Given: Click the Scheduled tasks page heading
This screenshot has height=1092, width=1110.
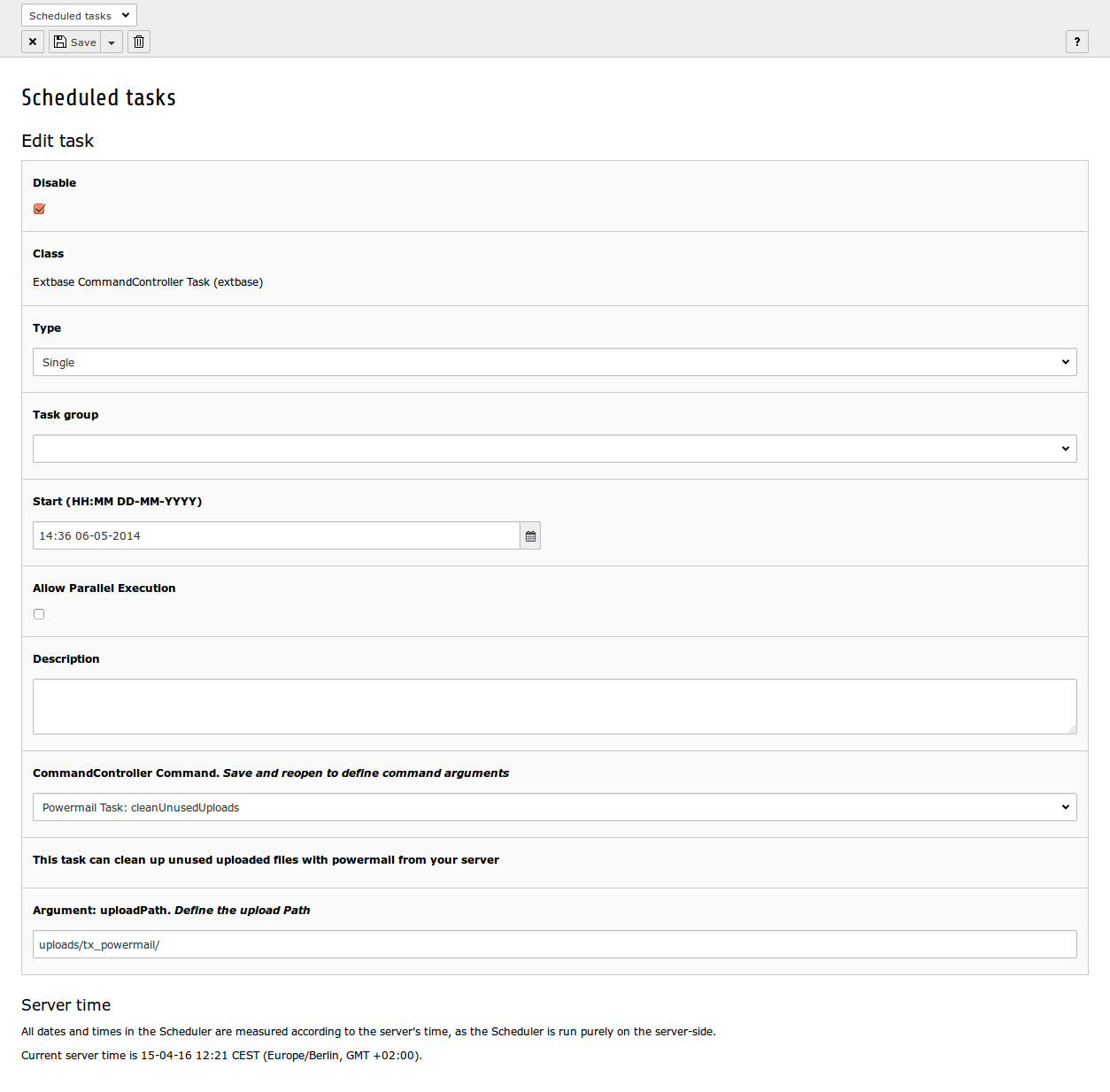Looking at the screenshot, I should coord(98,97).
